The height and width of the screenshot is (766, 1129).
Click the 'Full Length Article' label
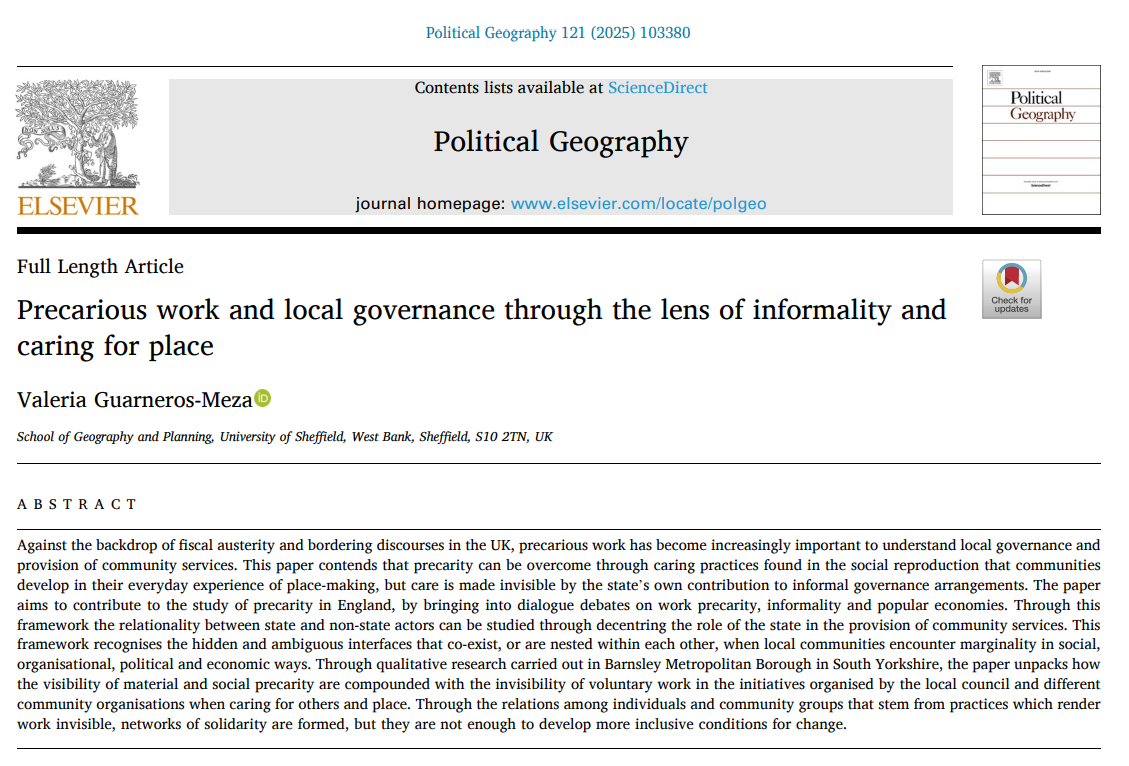point(100,267)
